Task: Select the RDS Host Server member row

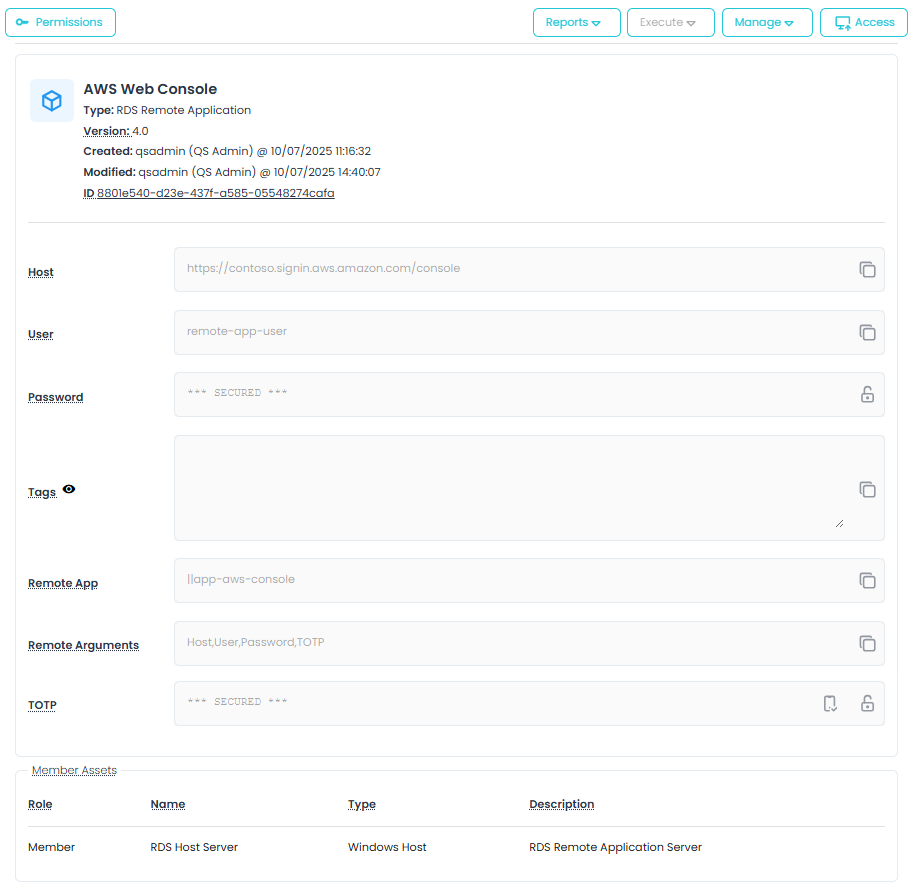Action: 194,847
